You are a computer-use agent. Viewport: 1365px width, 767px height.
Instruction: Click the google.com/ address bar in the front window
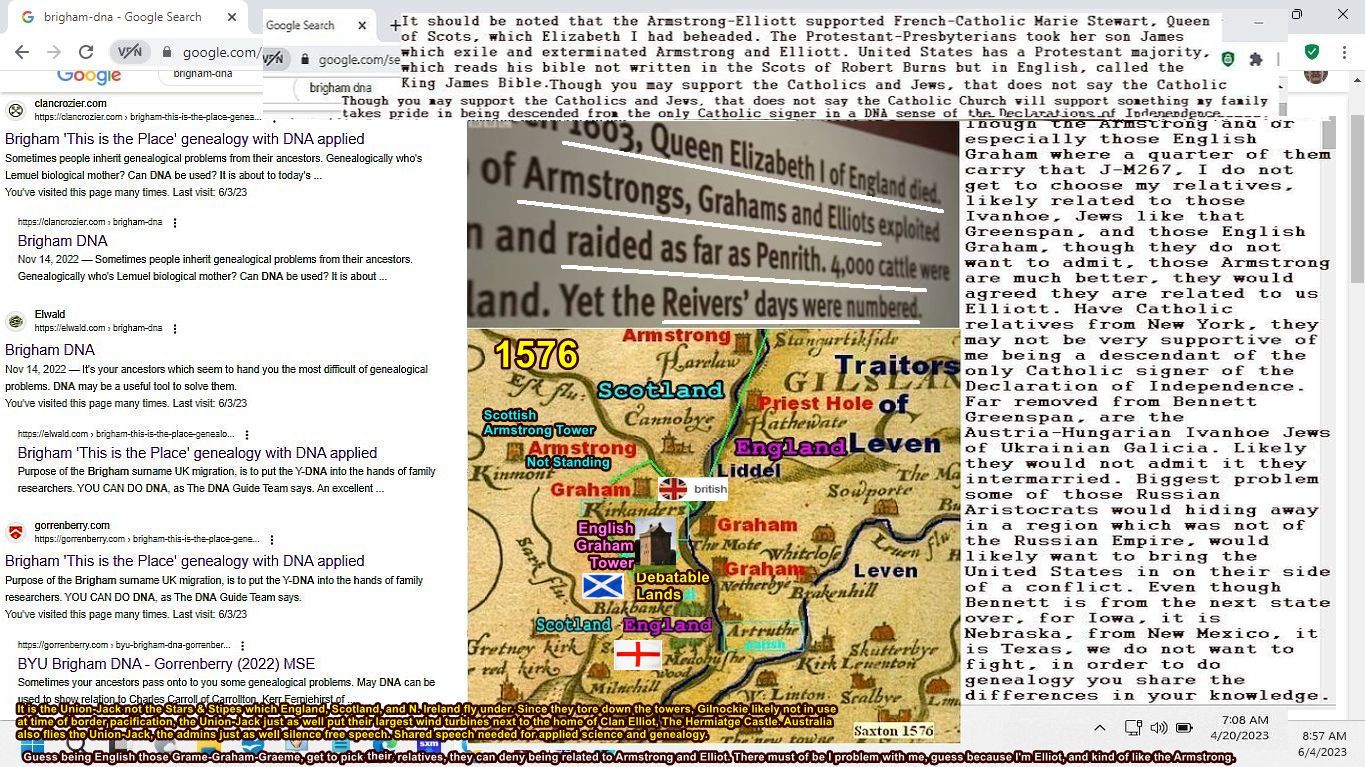pos(222,52)
